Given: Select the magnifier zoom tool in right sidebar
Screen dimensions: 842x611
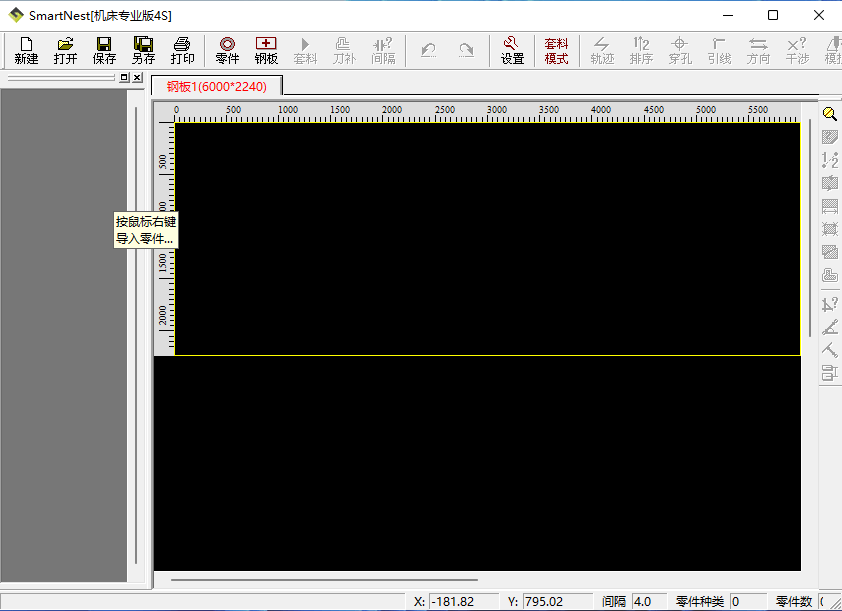Looking at the screenshot, I should pyautogui.click(x=829, y=115).
